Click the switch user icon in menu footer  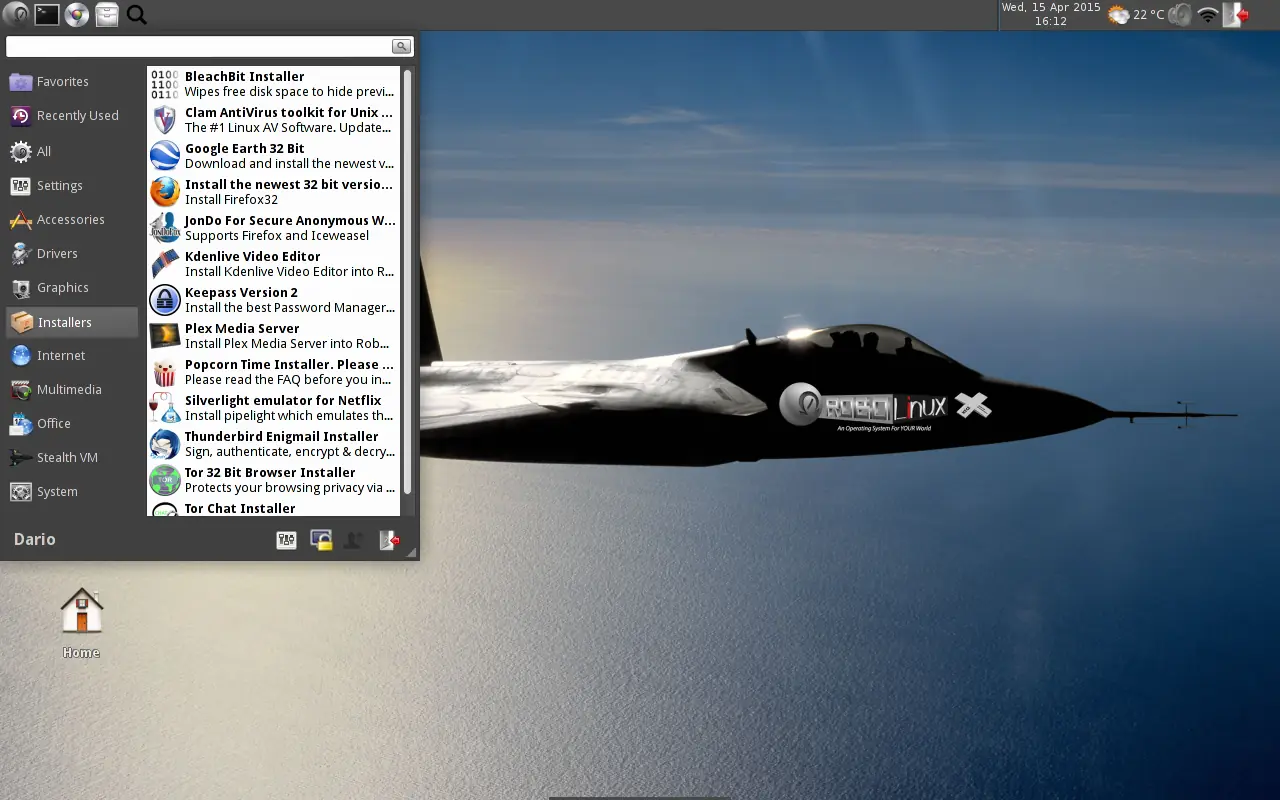pyautogui.click(x=353, y=540)
